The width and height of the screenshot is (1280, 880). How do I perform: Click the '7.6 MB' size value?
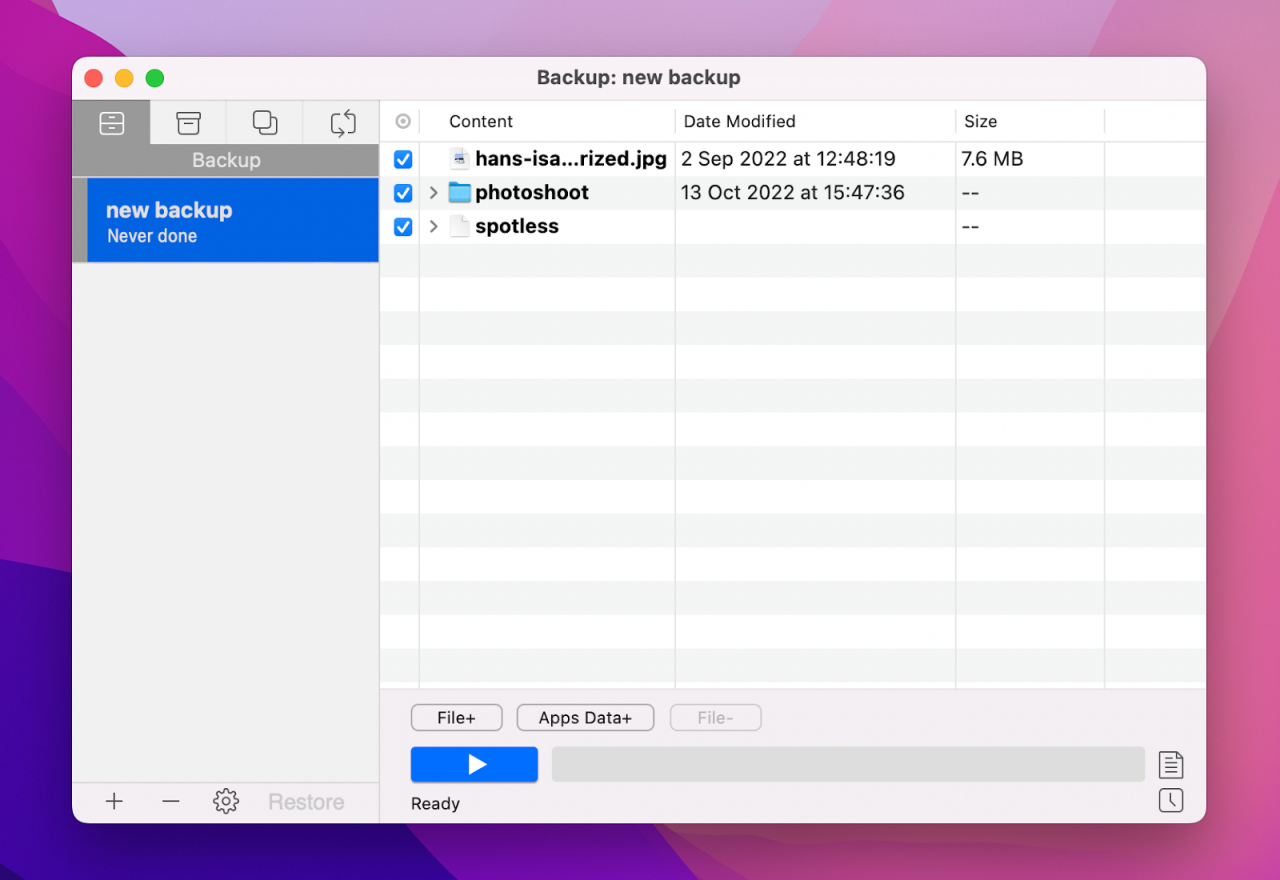click(992, 159)
